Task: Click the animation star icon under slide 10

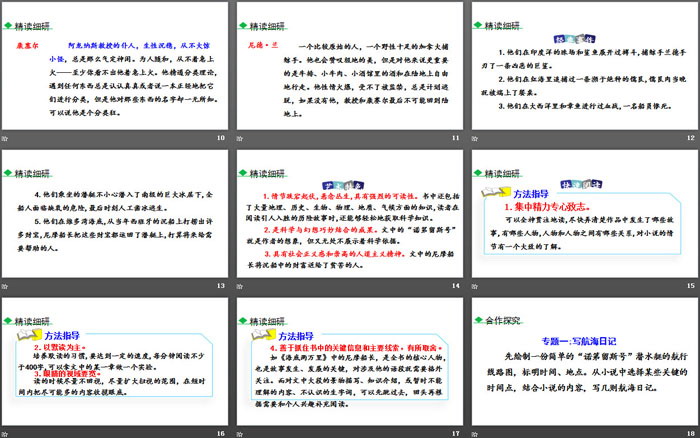Action: coord(5,138)
